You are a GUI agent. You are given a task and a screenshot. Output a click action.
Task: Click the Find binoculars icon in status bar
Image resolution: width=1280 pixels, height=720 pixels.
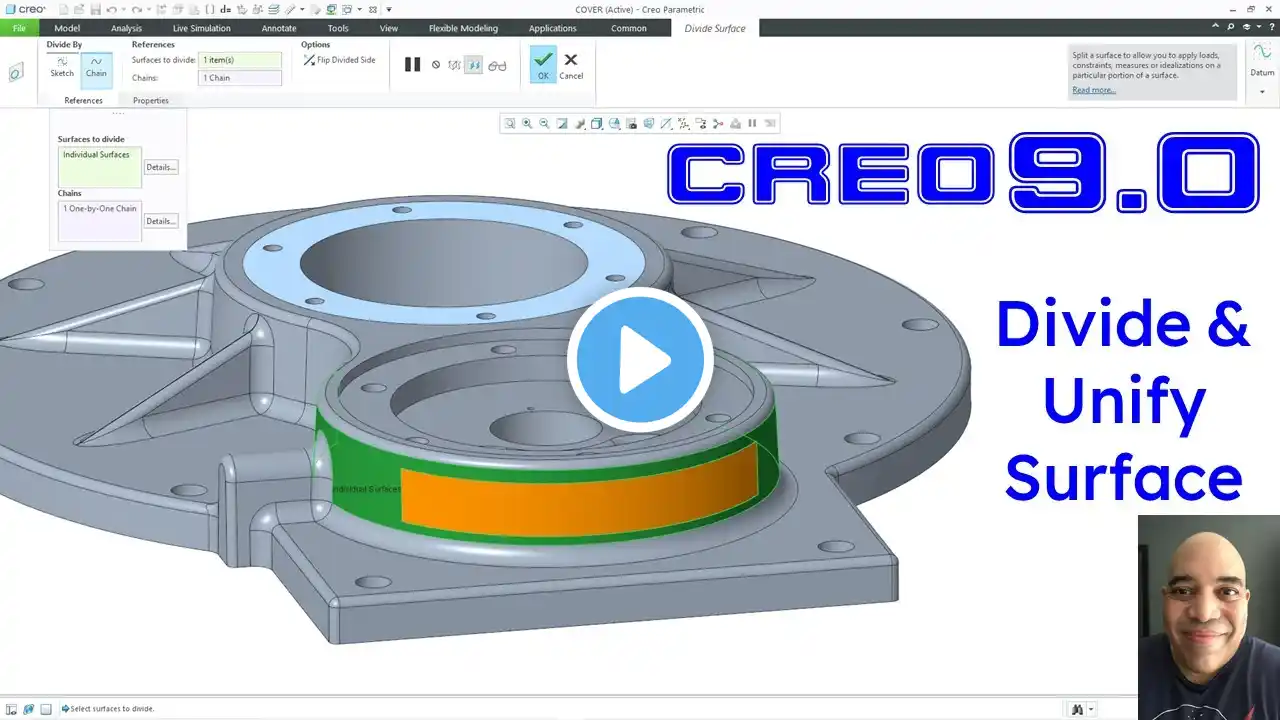pyautogui.click(x=1077, y=709)
